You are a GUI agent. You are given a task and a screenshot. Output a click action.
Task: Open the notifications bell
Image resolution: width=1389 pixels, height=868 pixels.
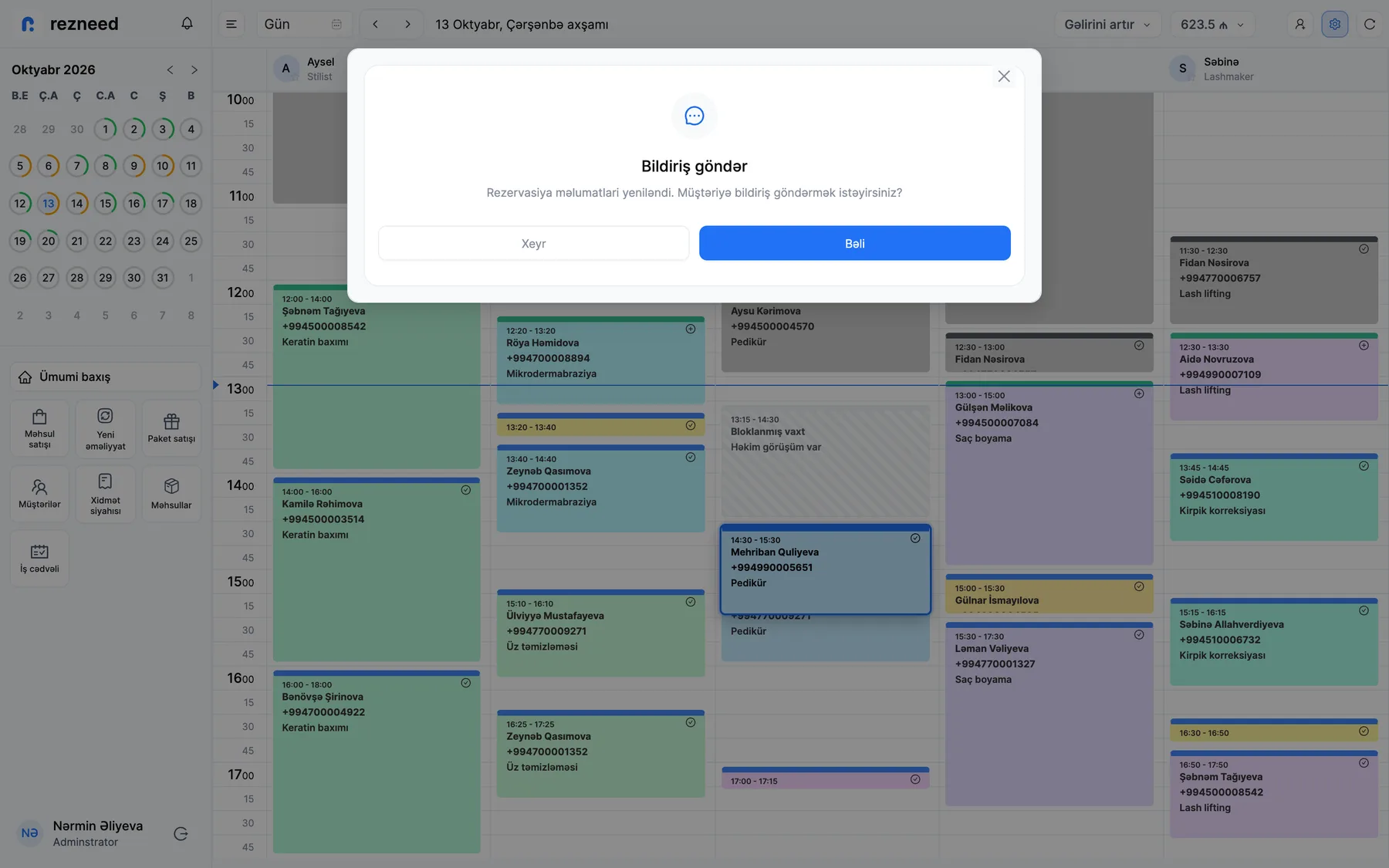187,24
